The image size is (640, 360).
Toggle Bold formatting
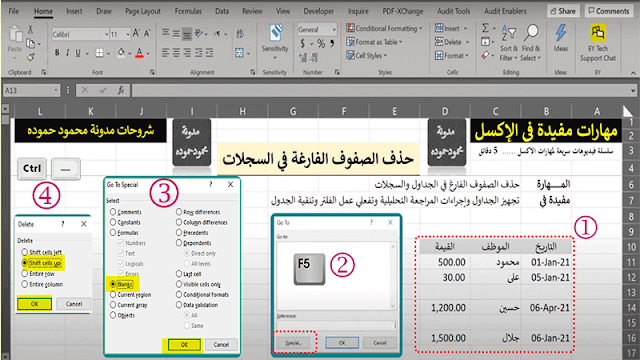point(57,53)
